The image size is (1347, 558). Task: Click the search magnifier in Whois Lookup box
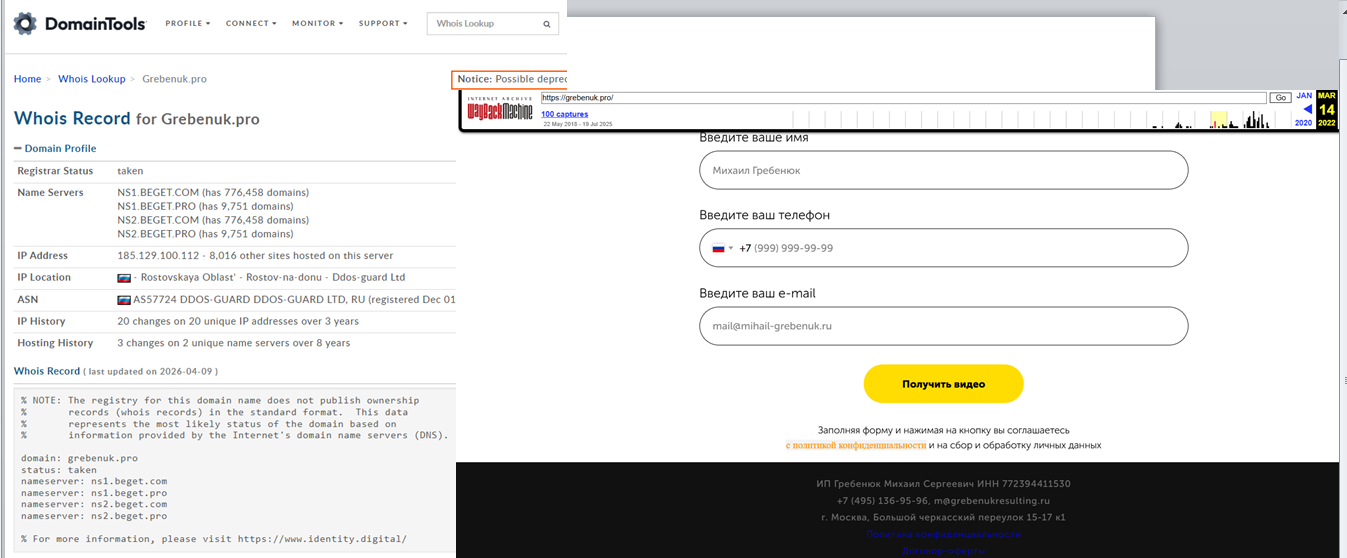[x=547, y=23]
